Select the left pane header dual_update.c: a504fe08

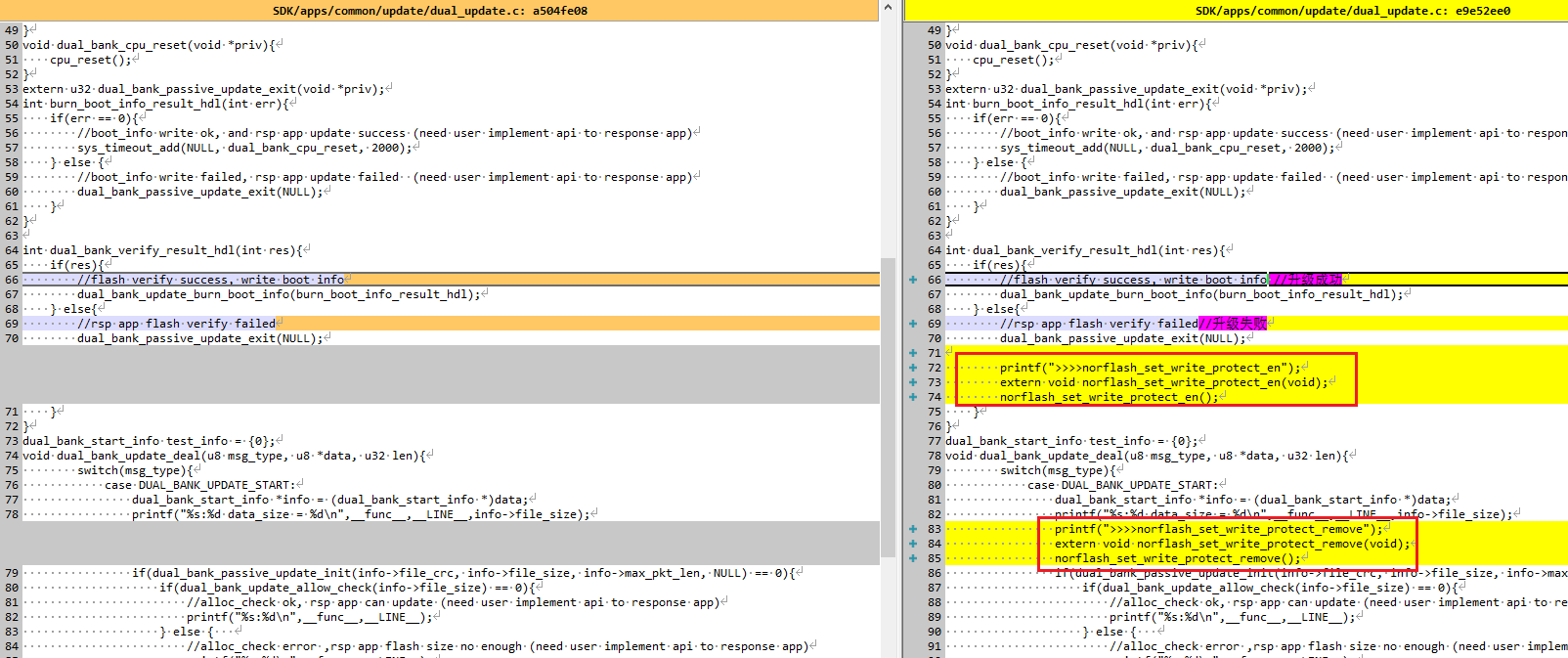pyautogui.click(x=430, y=11)
